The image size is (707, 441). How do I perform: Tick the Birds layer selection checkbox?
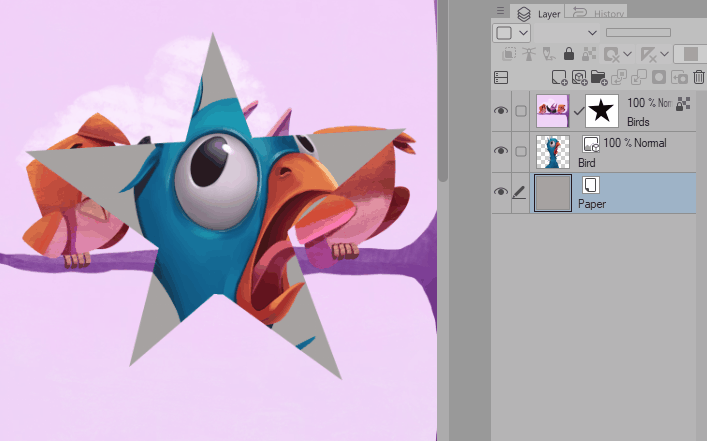coord(520,110)
